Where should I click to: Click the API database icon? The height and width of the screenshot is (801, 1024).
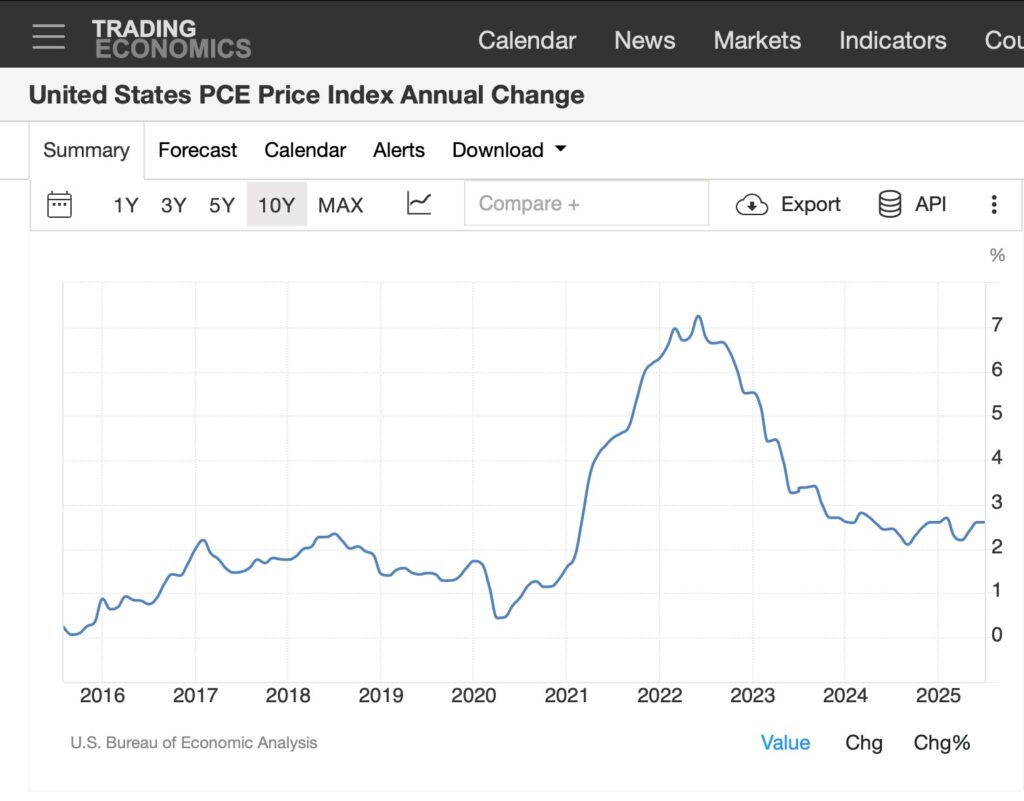click(x=889, y=204)
